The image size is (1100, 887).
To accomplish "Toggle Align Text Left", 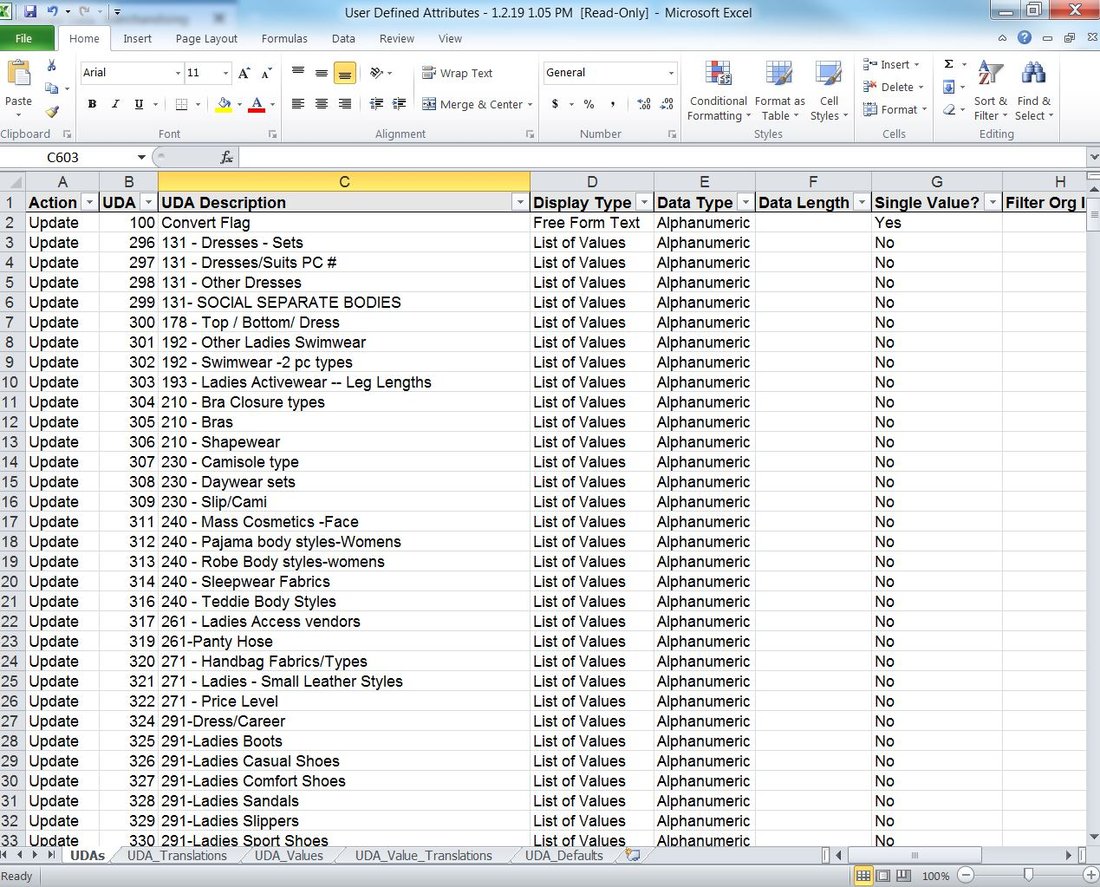I will tap(298, 104).
